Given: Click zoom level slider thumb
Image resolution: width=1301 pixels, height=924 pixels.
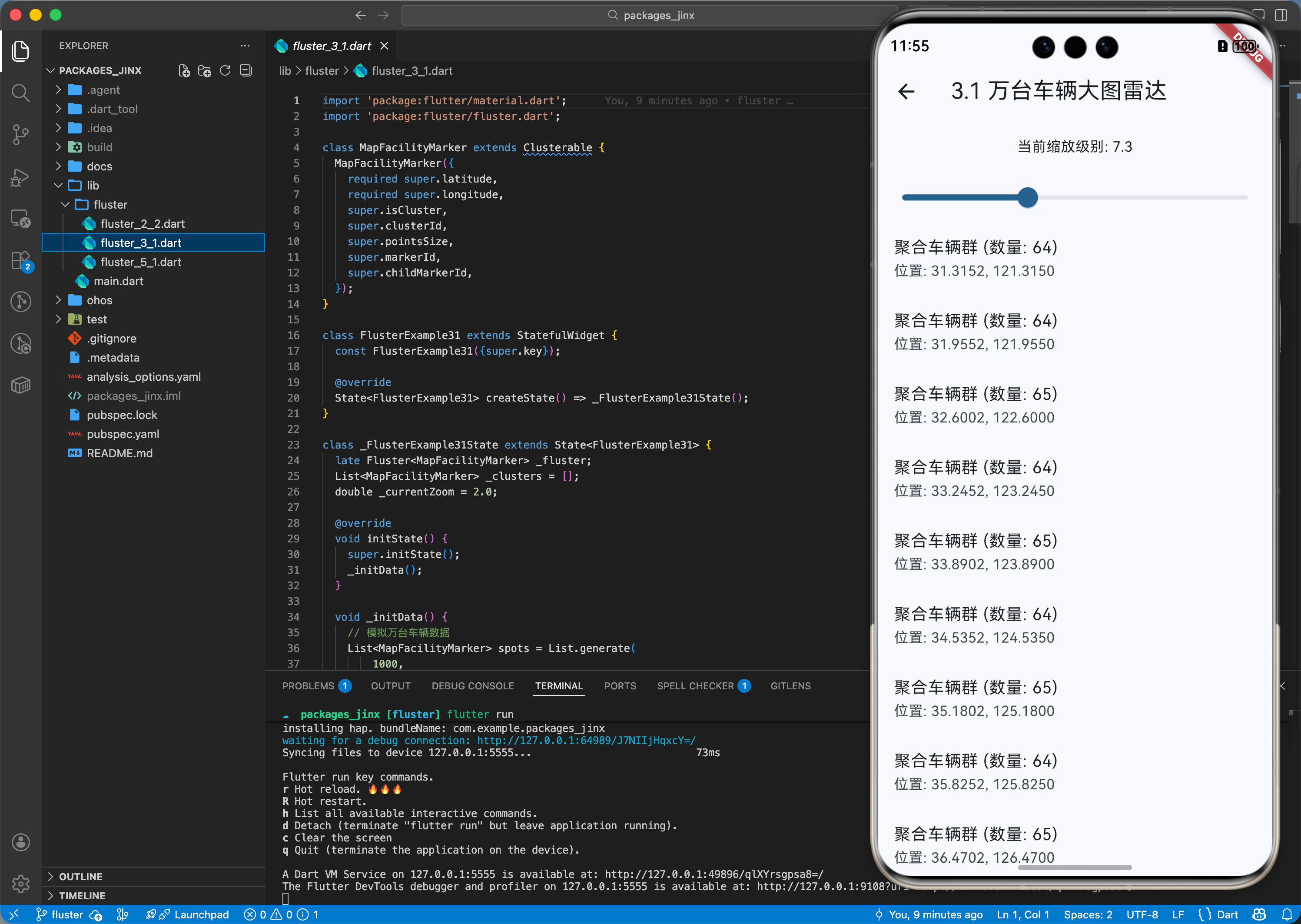Looking at the screenshot, I should 1027,197.
